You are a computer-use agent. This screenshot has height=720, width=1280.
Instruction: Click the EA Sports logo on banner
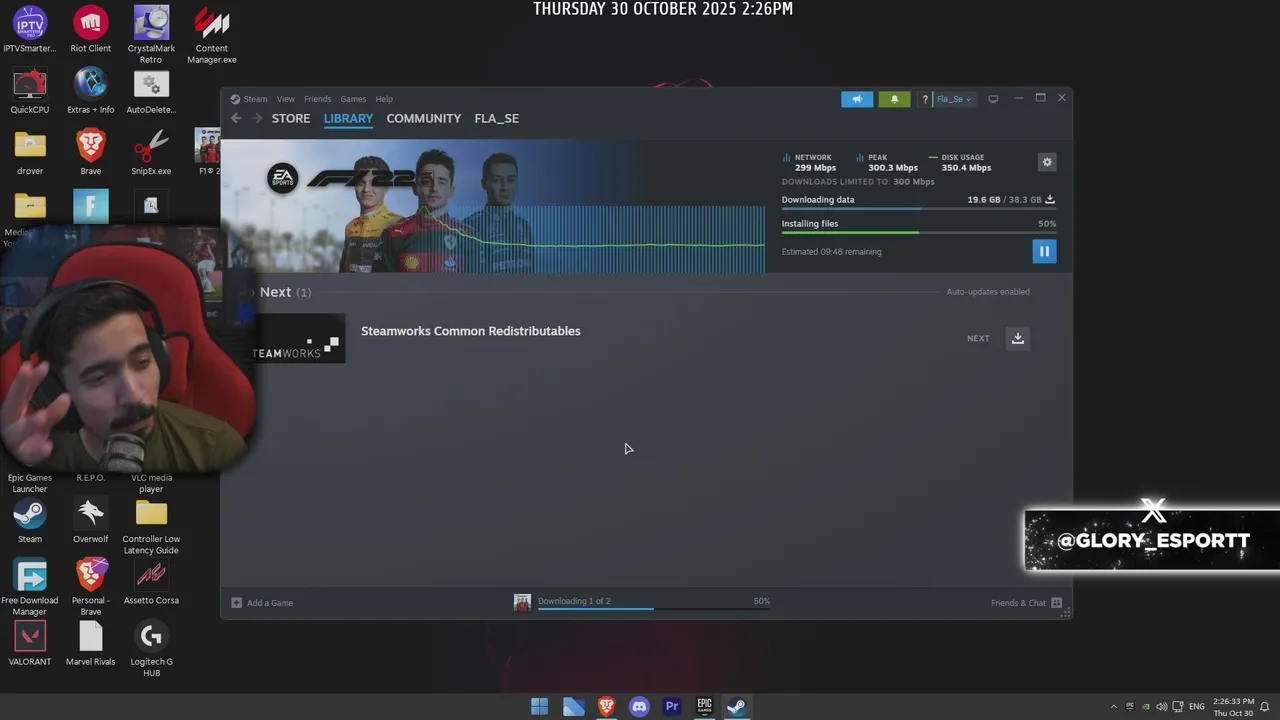click(283, 178)
